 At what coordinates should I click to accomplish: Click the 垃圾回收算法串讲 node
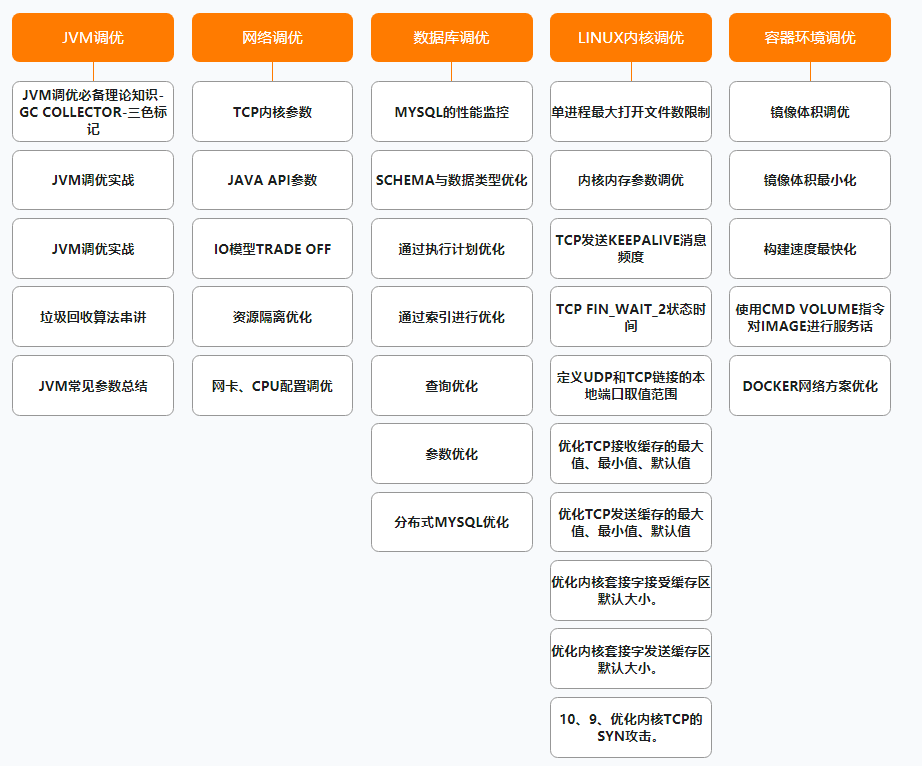92,317
